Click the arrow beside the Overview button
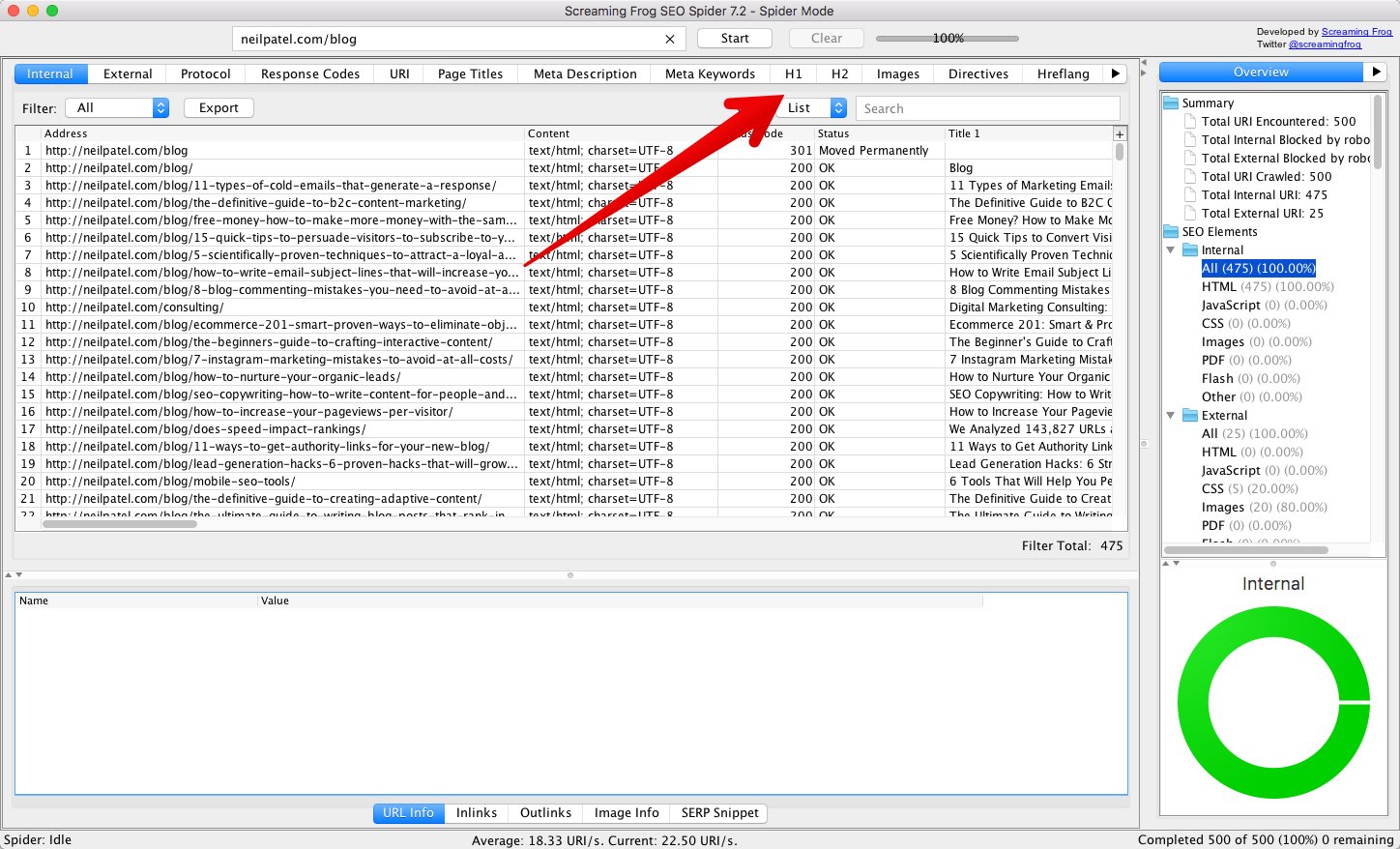The image size is (1400, 849). (x=1375, y=72)
